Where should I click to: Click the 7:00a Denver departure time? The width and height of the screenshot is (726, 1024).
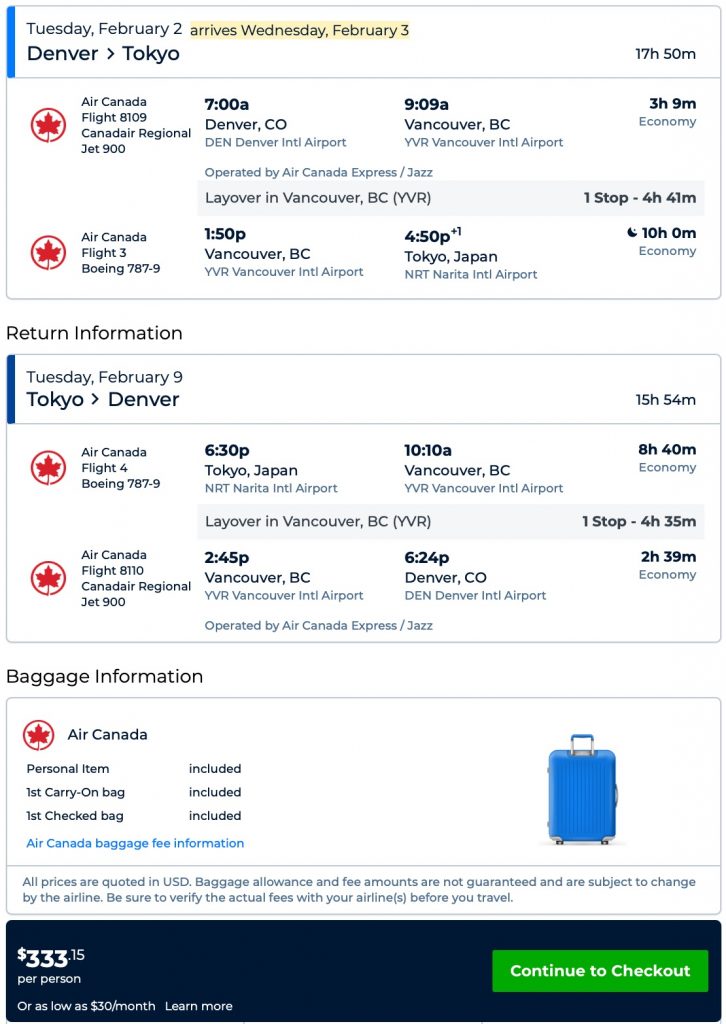pyautogui.click(x=227, y=104)
